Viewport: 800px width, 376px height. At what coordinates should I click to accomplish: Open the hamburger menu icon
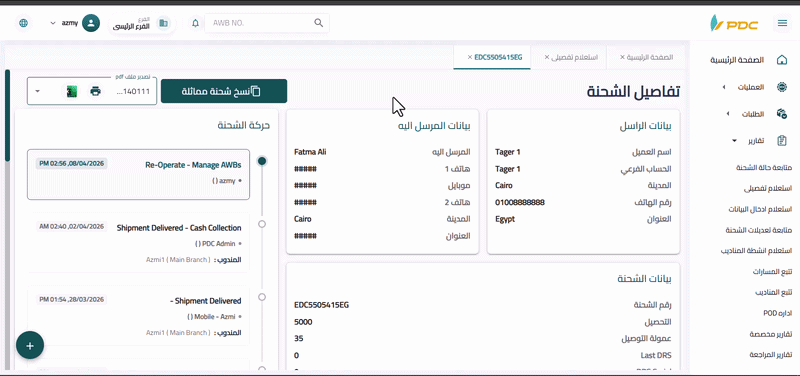[x=782, y=23]
